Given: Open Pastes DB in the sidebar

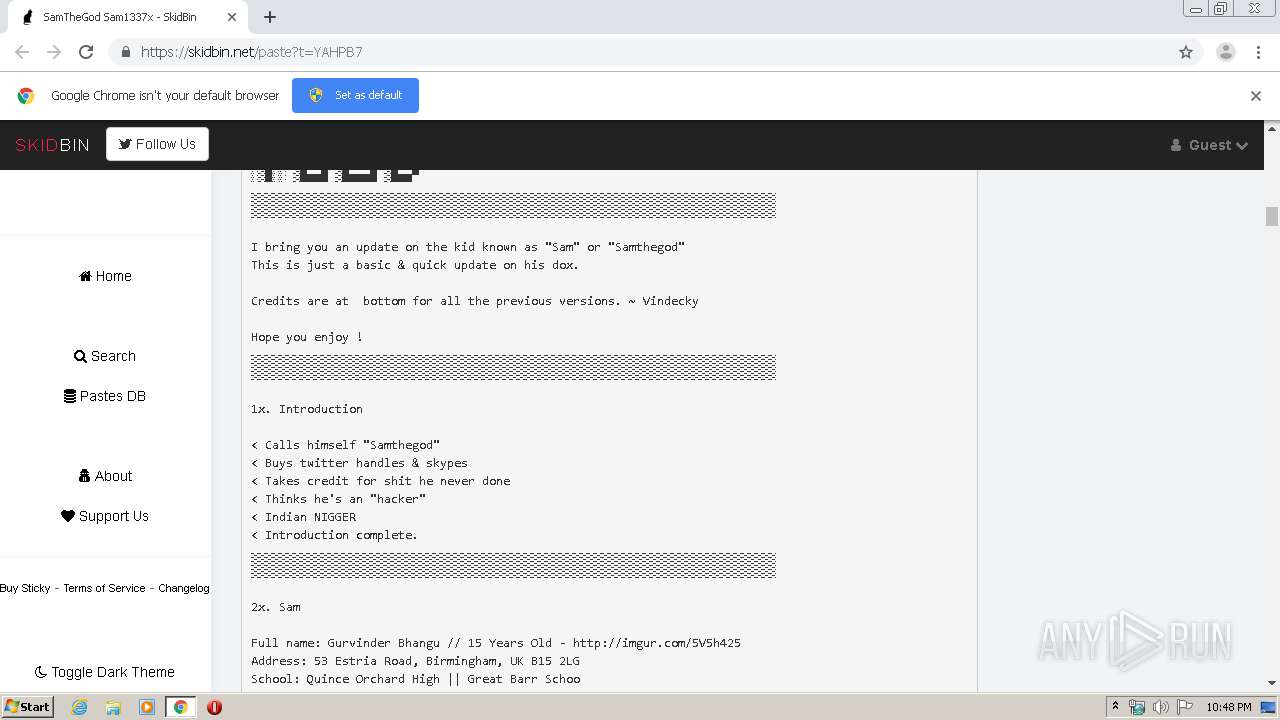Looking at the screenshot, I should pos(105,396).
